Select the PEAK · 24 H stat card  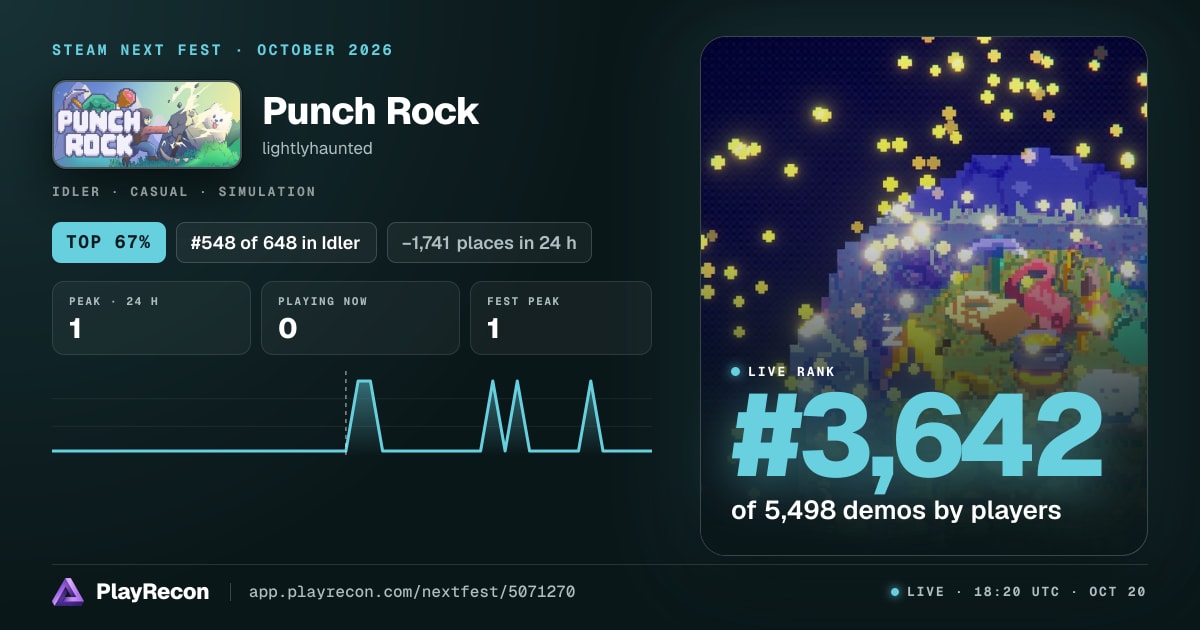[151, 318]
